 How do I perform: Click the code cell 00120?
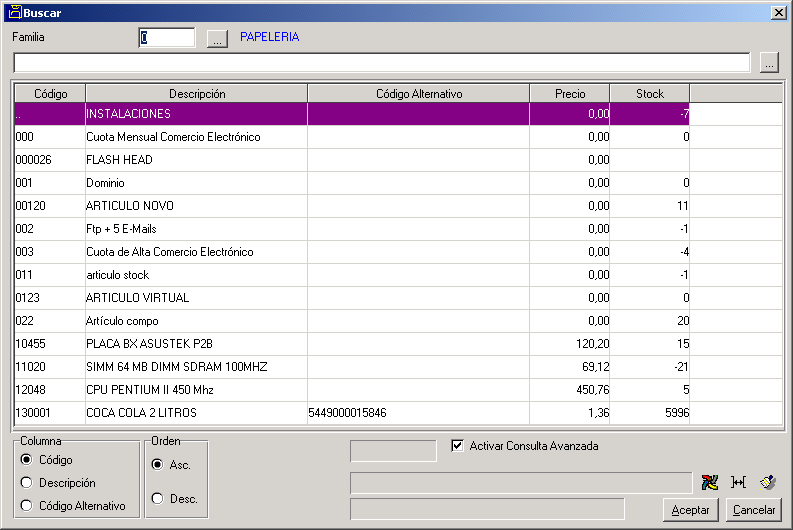click(x=50, y=206)
